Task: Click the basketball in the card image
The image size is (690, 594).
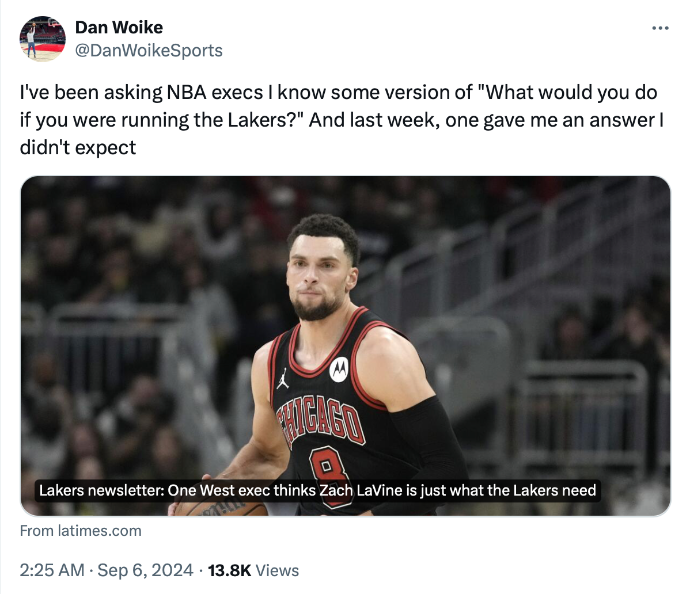Action: coord(225,508)
